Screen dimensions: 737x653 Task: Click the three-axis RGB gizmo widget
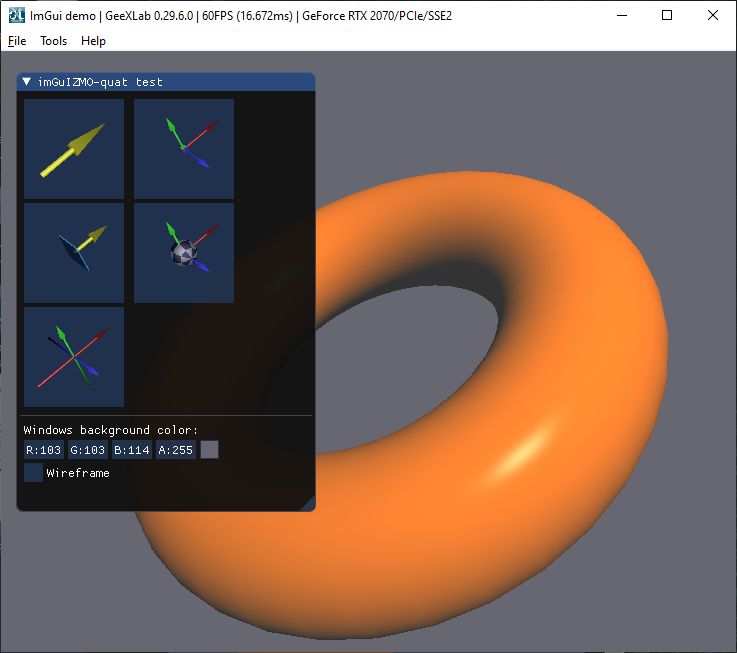click(x=184, y=149)
